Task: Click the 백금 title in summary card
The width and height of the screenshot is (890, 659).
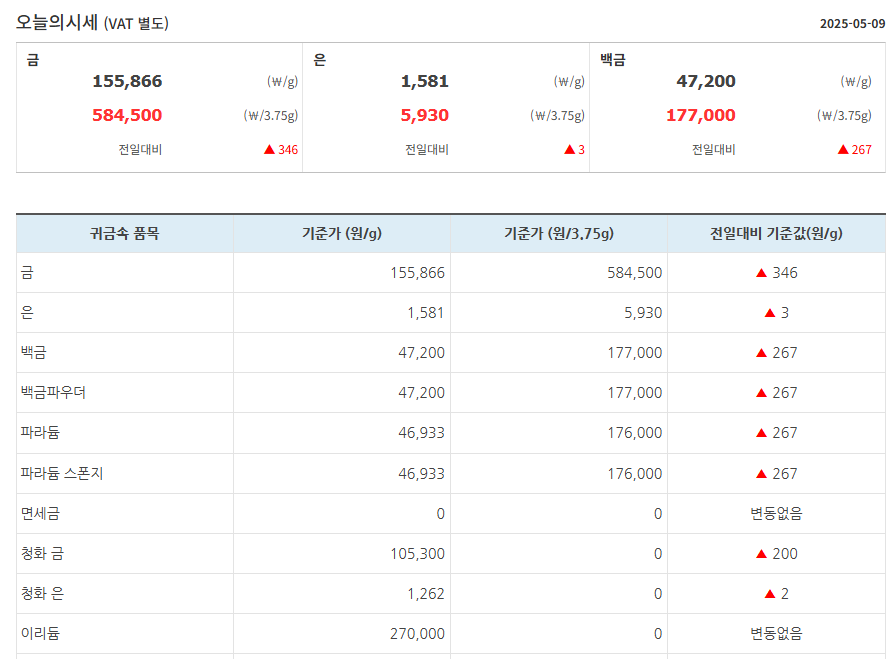Action: [x=613, y=60]
